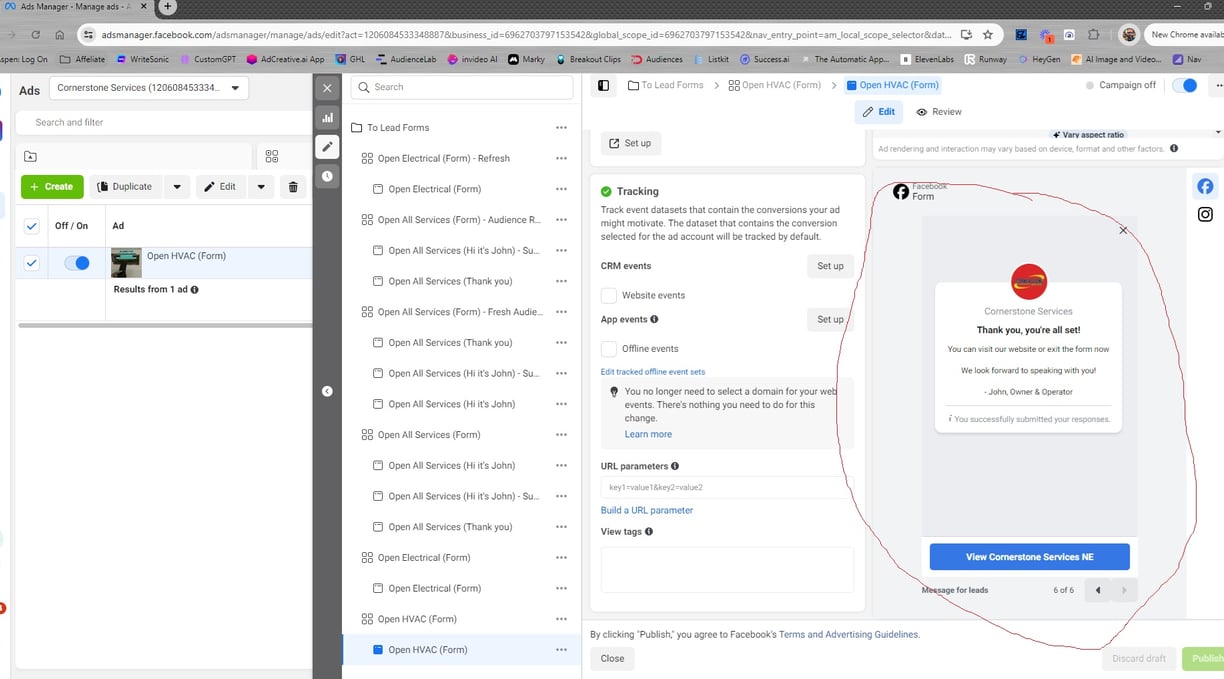This screenshot has height=679, width=1224.
Task: Click the App events info icon
Action: 654,319
